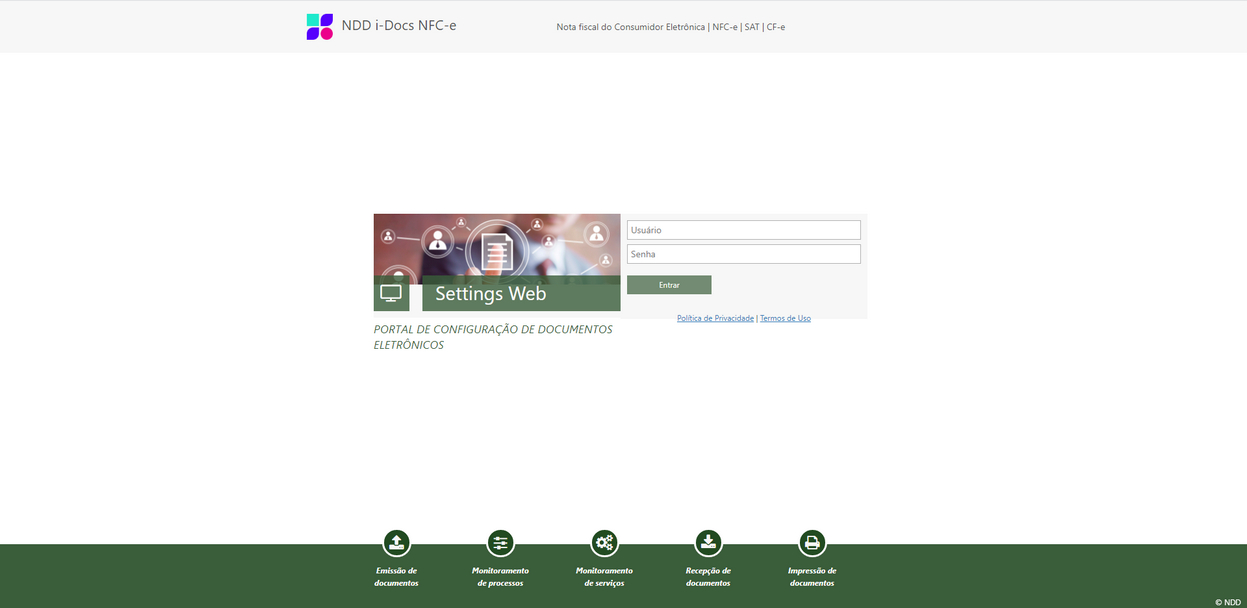Open the Política de Privacidade link
This screenshot has height=608, width=1247.
coord(714,317)
